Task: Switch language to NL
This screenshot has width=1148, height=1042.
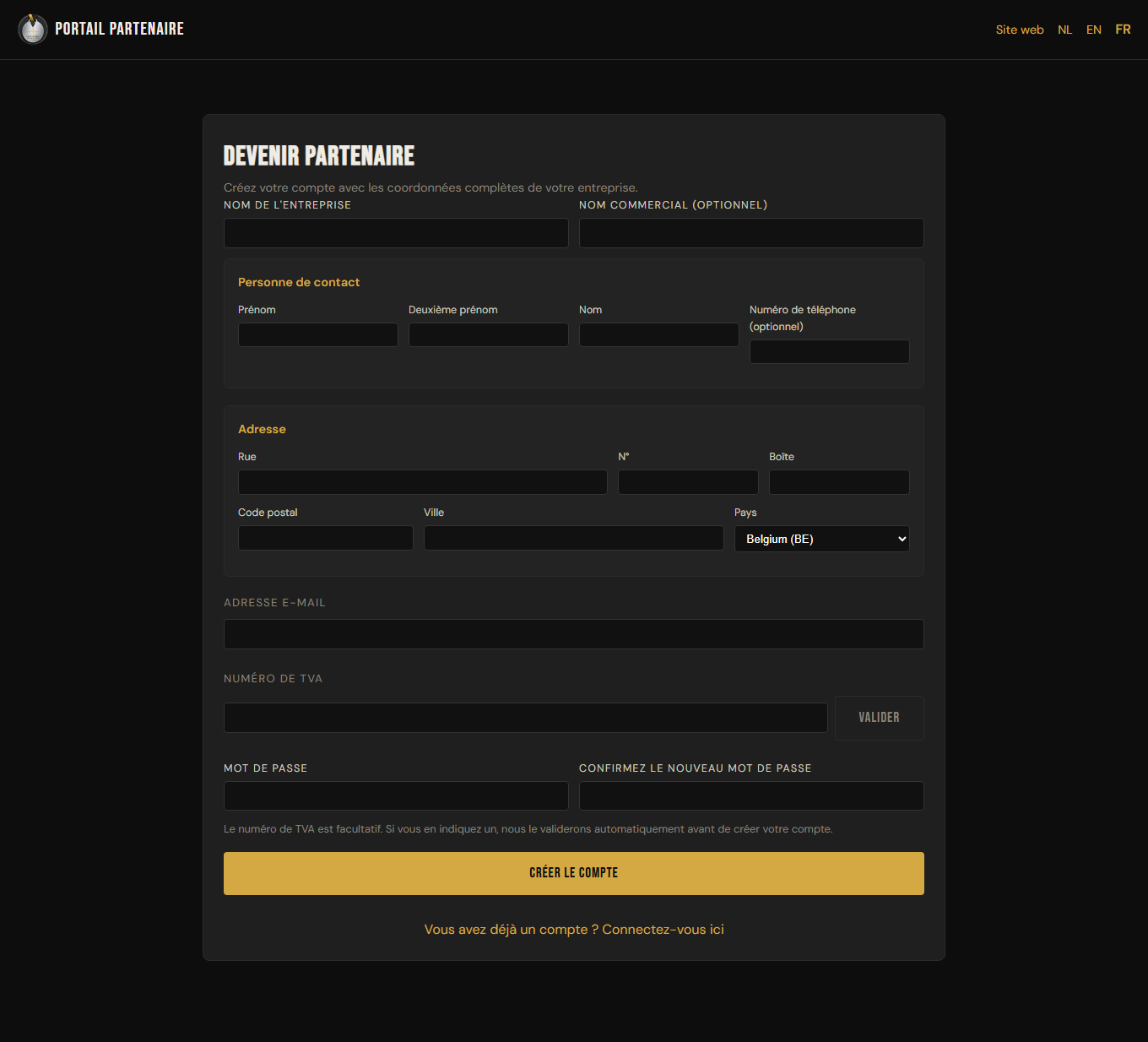Action: coord(1064,30)
